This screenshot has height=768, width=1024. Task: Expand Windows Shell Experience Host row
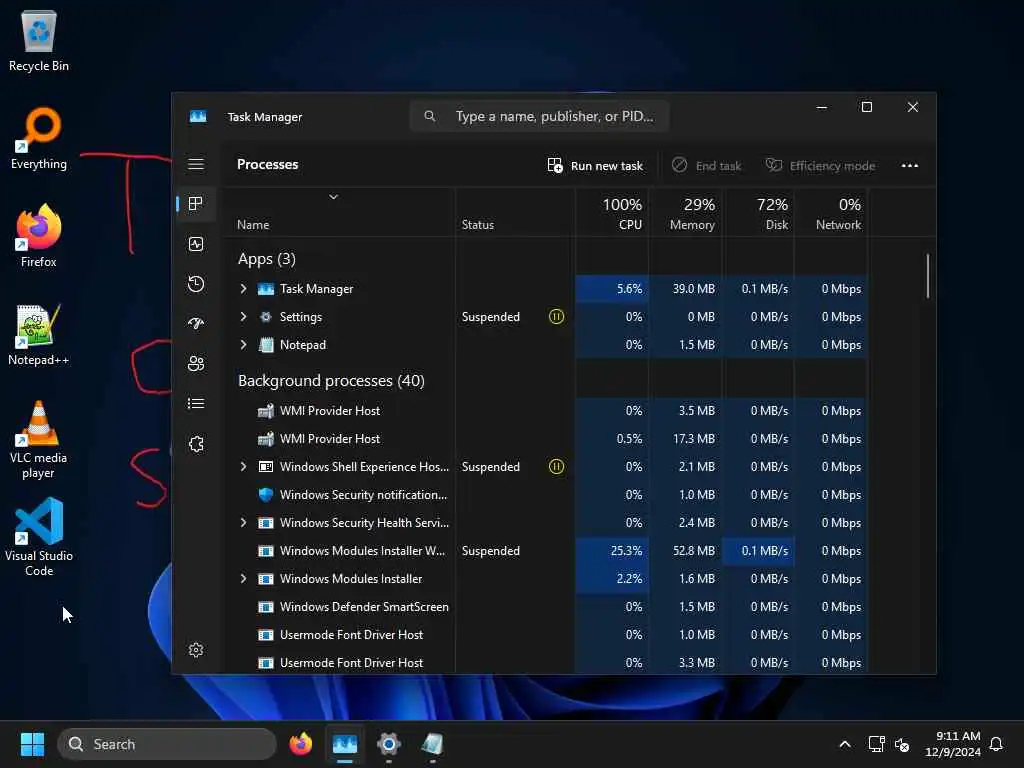click(244, 467)
